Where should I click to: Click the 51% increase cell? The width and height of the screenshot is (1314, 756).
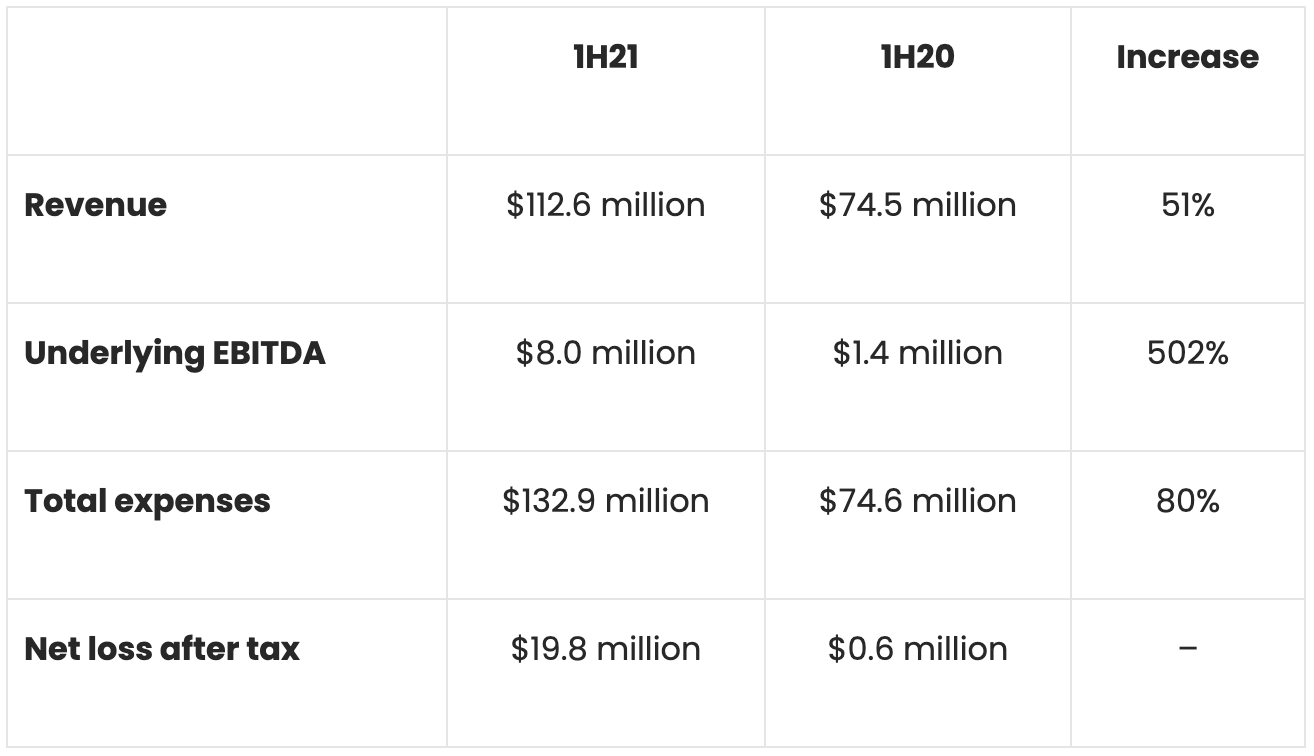coord(1187,205)
